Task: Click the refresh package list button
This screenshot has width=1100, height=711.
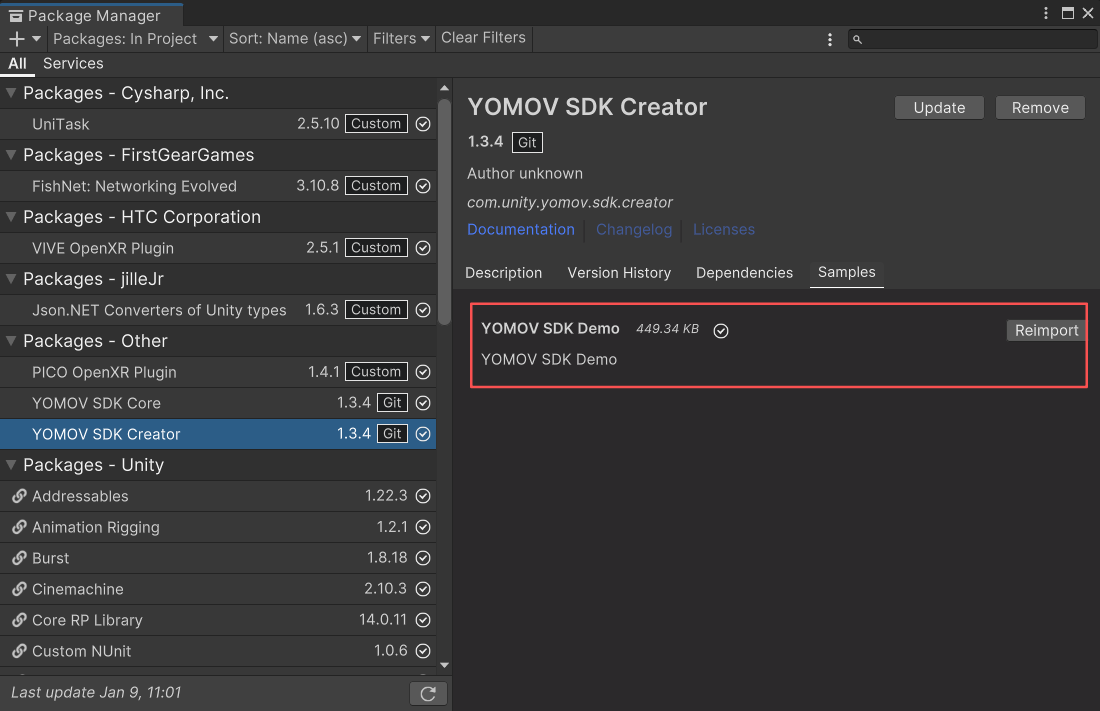Action: [428, 693]
